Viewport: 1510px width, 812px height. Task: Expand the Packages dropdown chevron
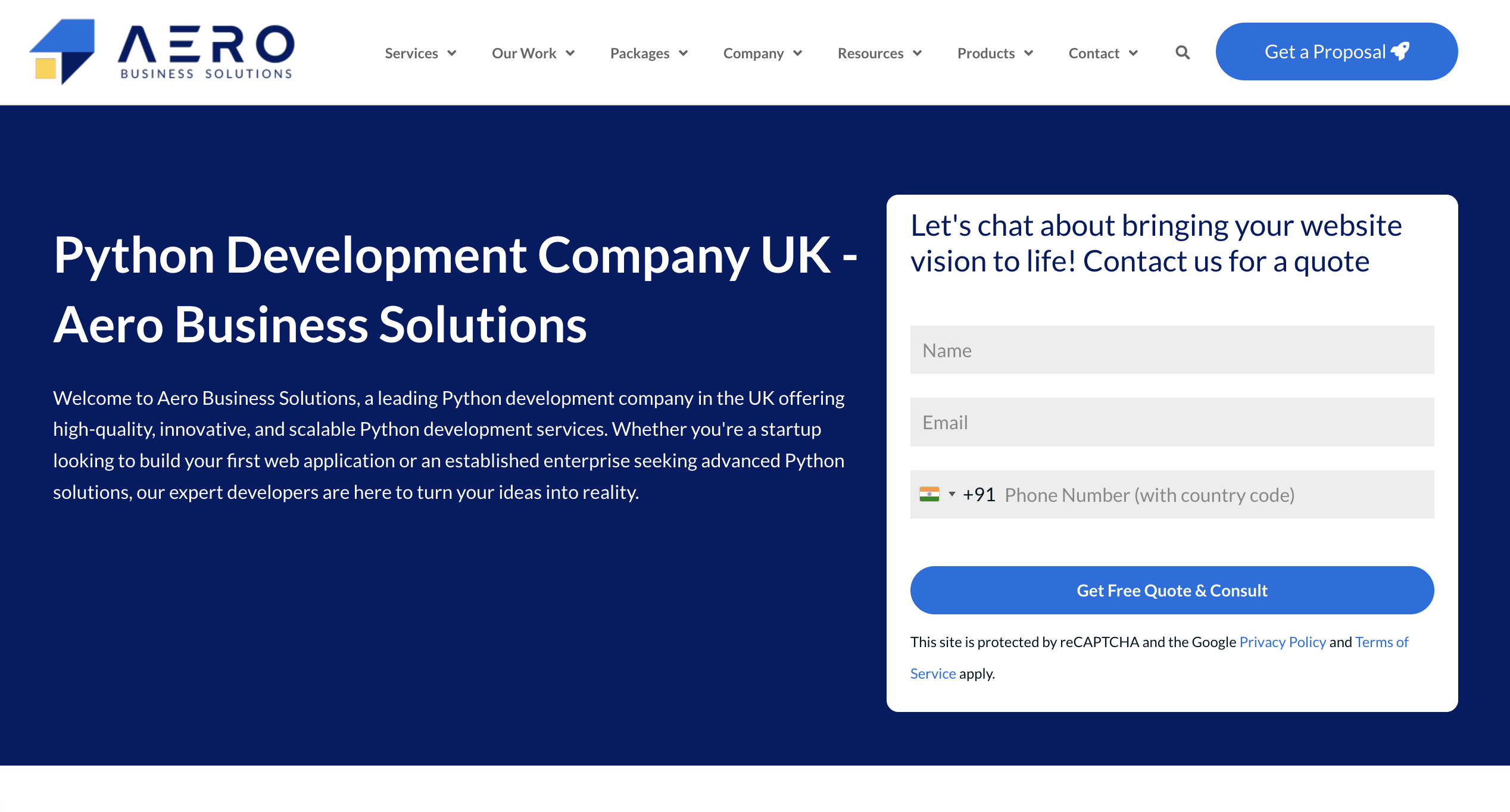pos(683,53)
